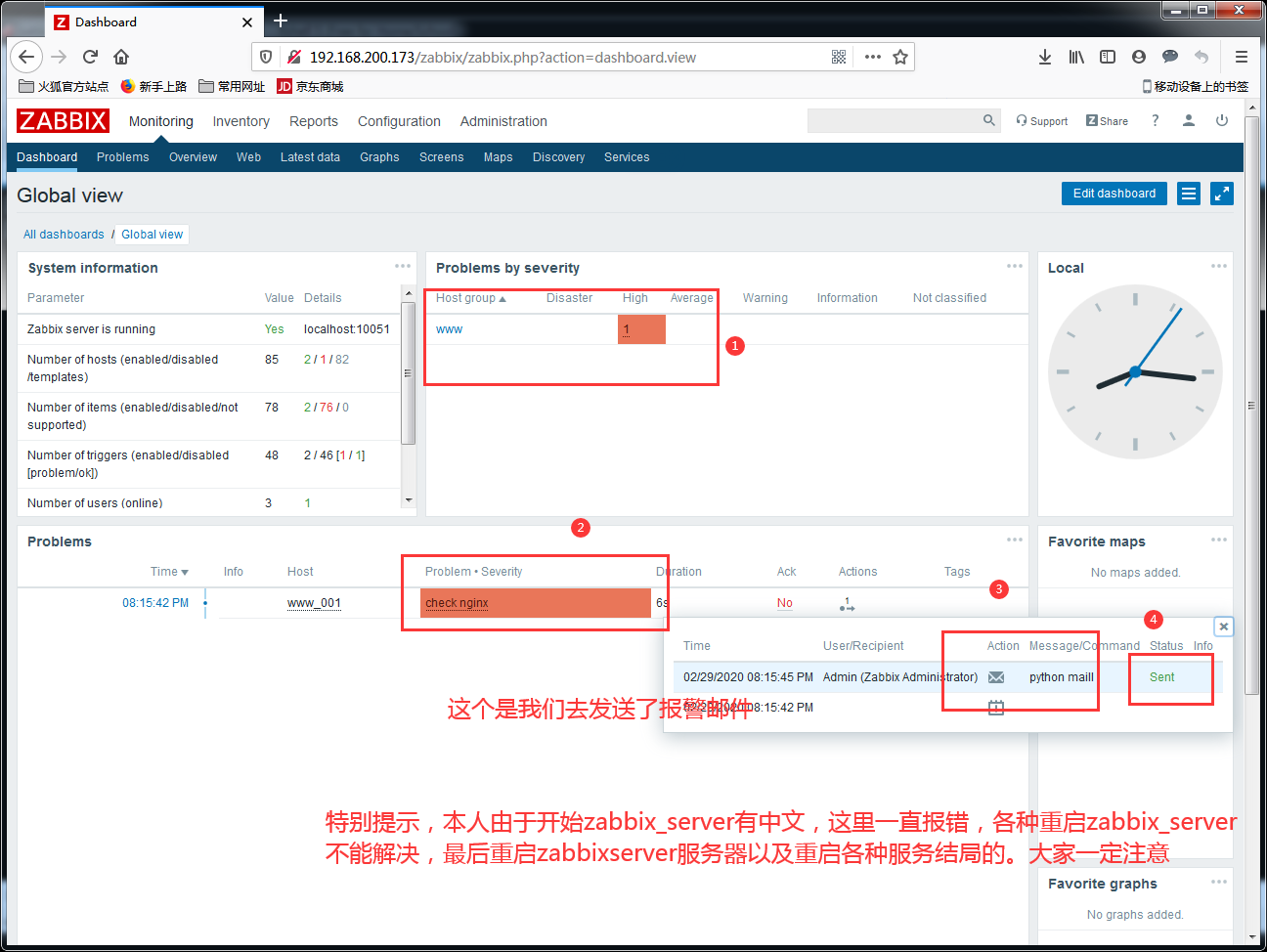Open a new browser tab
Screen dimensions: 1267x952
[281, 21]
